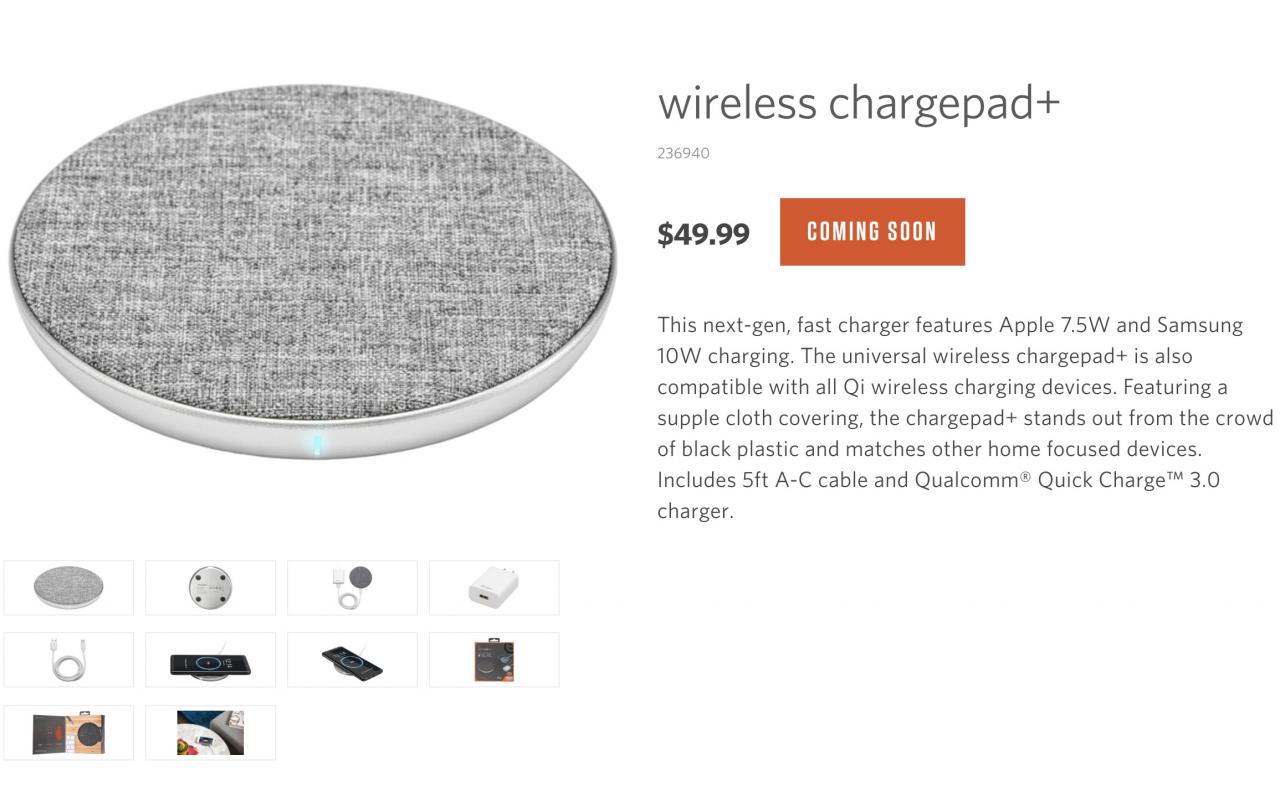The image size is (1280, 807).
Task: Select the white wall charger thumbnail
Action: (494, 587)
